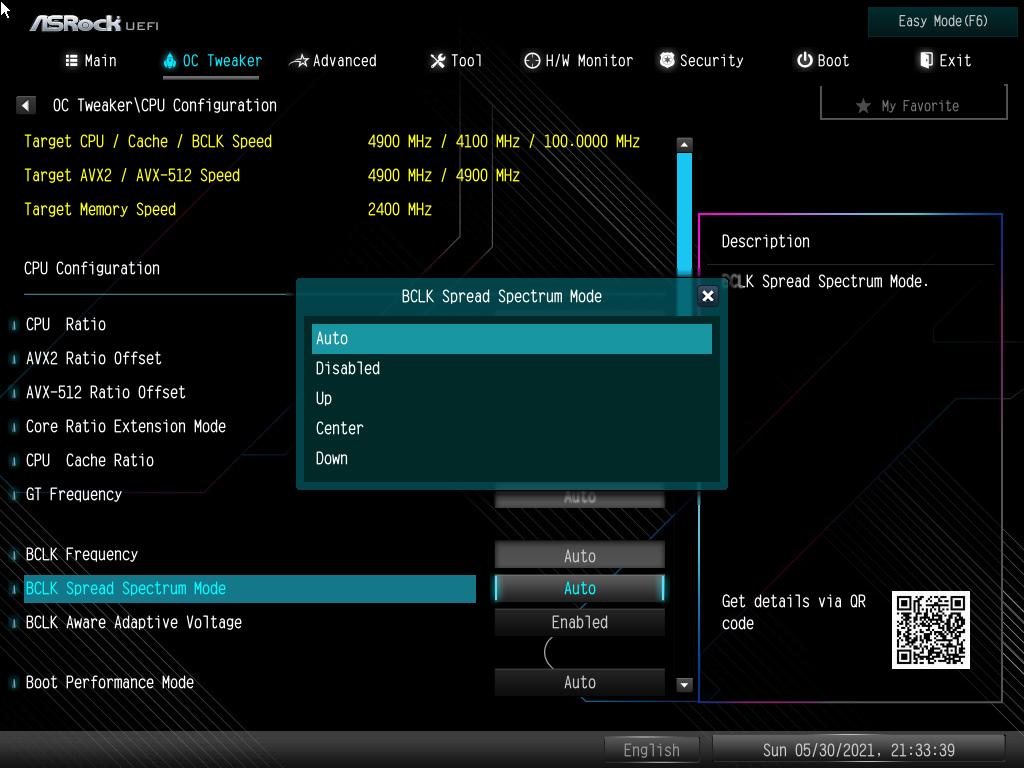Viewport: 1024px width, 768px height.
Task: Select the highlighted BCLK Spread Spectrum Mode row
Action: click(x=249, y=588)
